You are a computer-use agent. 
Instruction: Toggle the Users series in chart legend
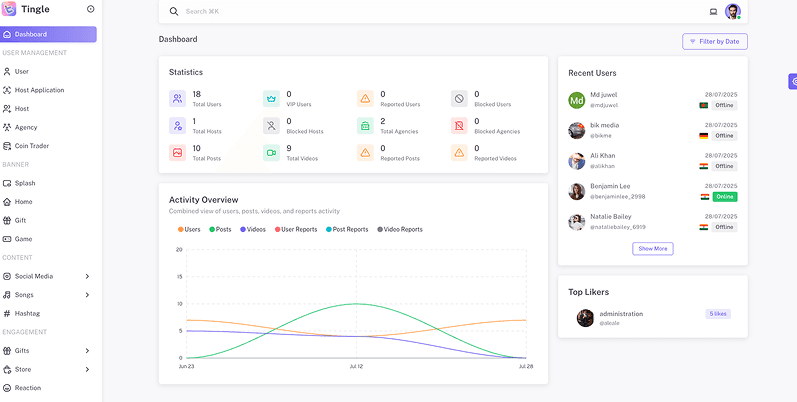[189, 230]
